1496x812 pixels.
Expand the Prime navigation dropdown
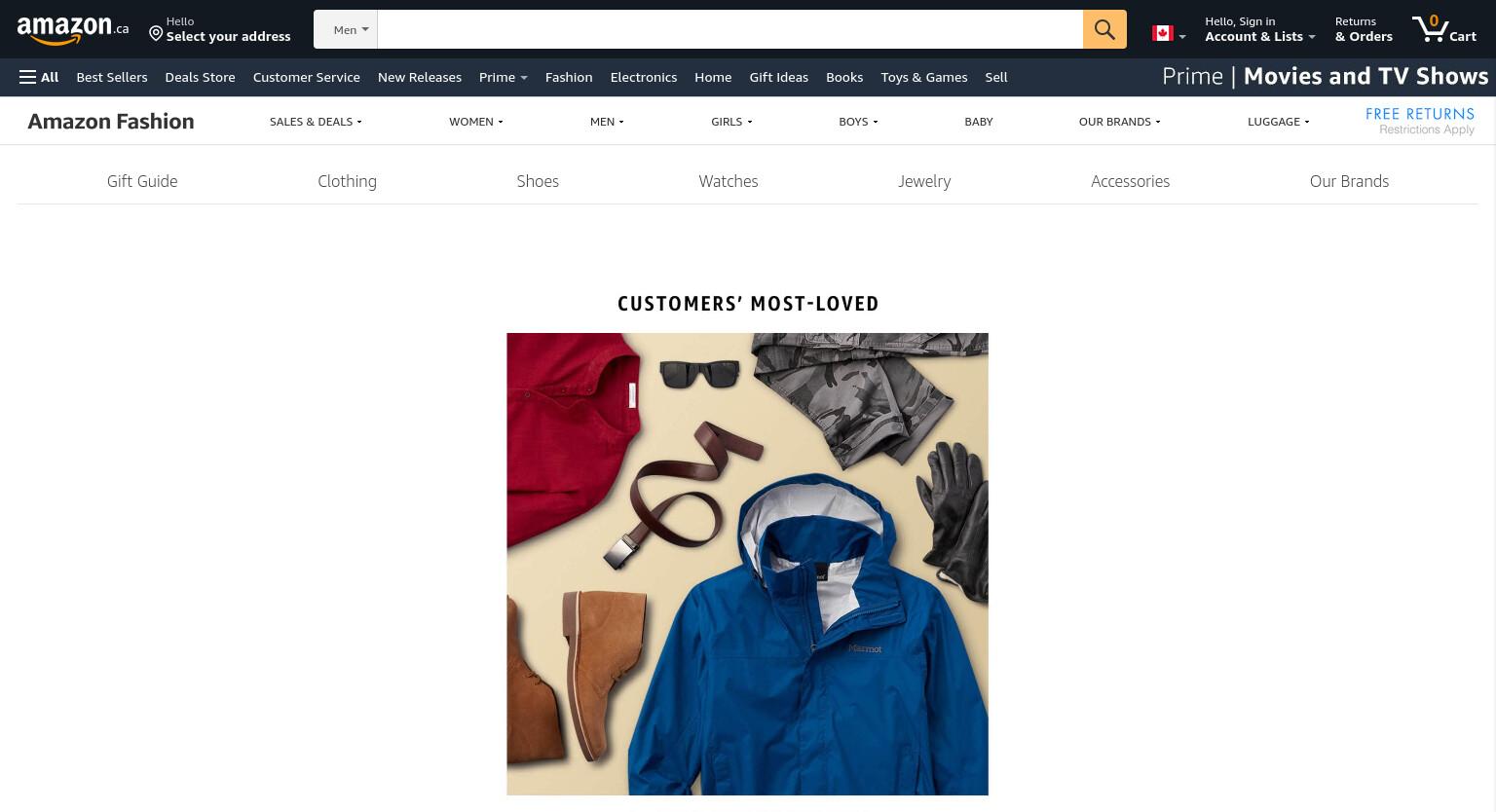pos(503,77)
